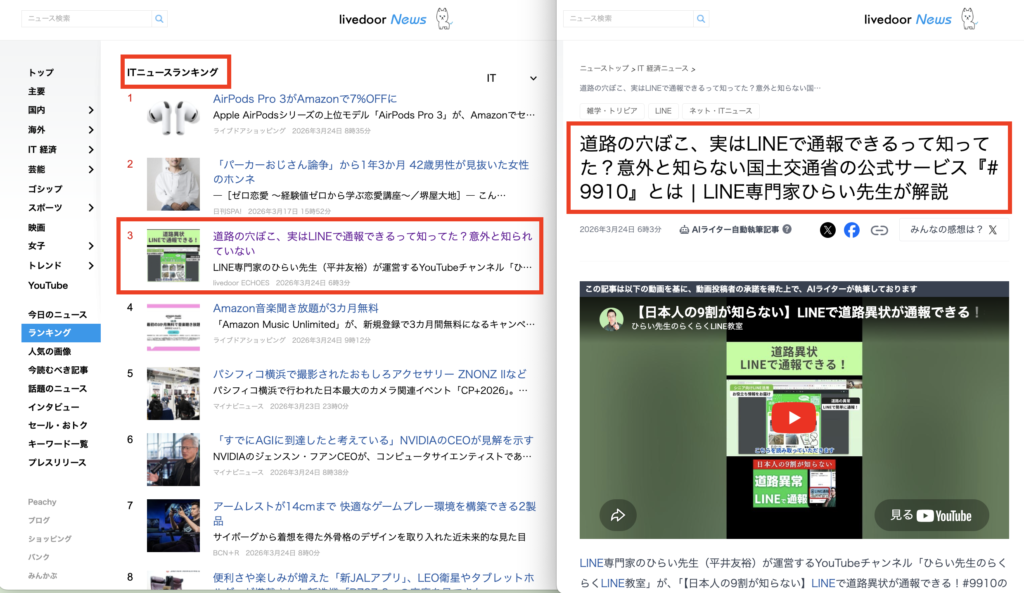Open the AirPods Pro 3 Amazon article
This screenshot has height=593, width=1024.
[x=305, y=99]
